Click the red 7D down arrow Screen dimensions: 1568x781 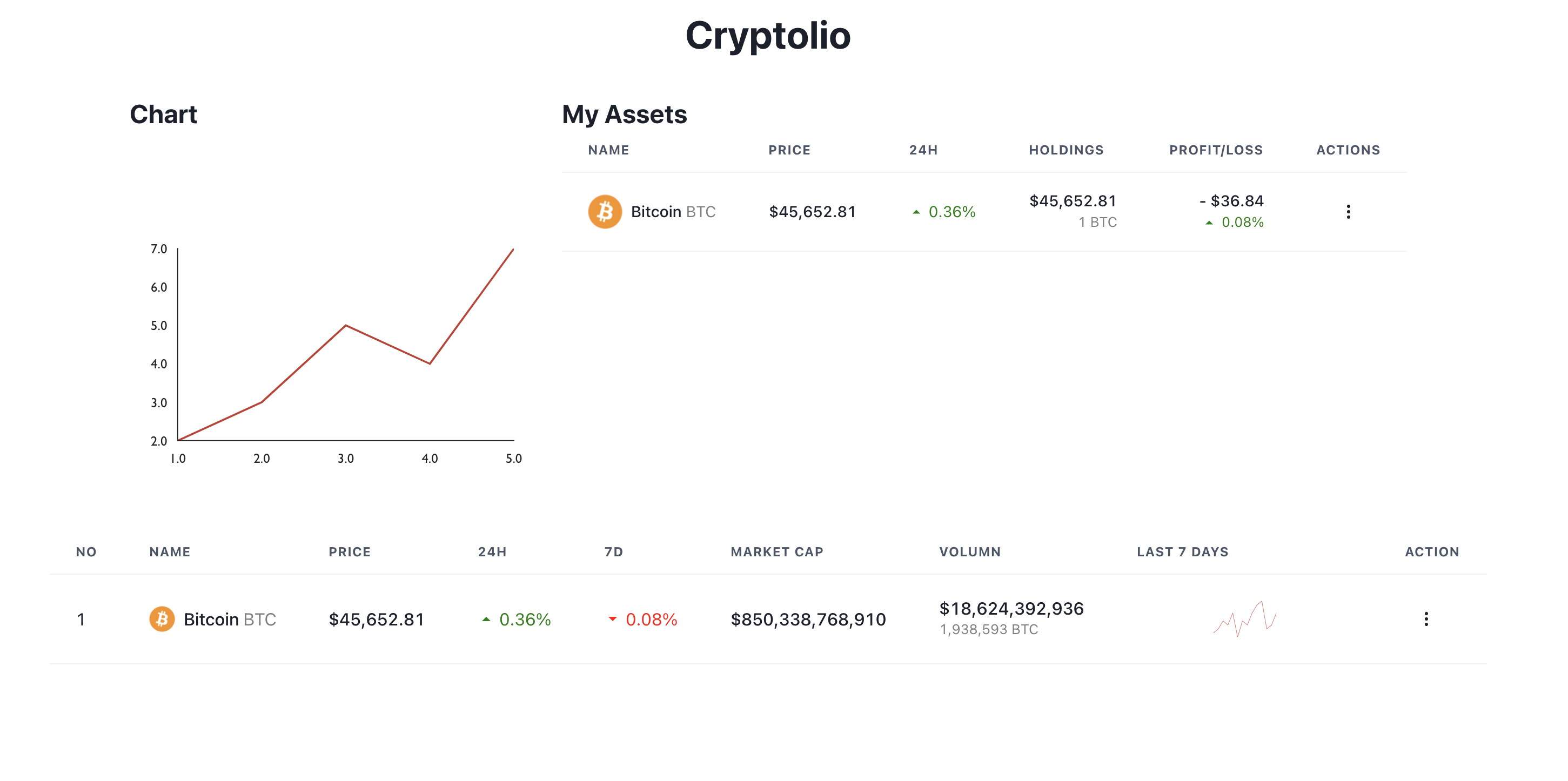[x=612, y=619]
